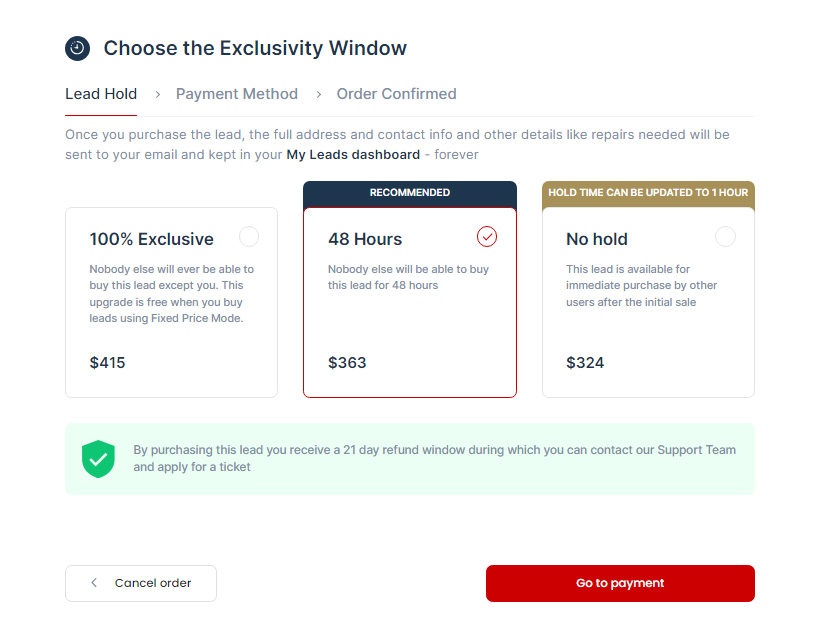Click the Cancel order button
Image resolution: width=815 pixels, height=628 pixels.
coord(140,583)
